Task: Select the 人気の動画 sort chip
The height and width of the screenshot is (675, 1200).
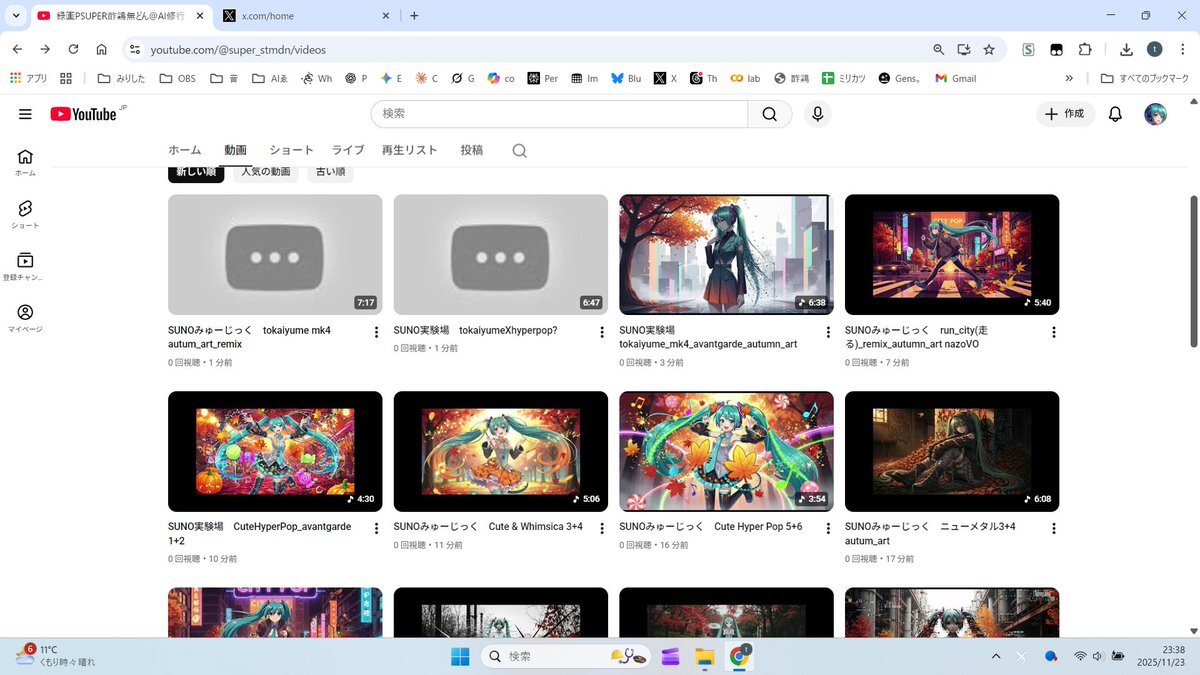Action: click(265, 172)
